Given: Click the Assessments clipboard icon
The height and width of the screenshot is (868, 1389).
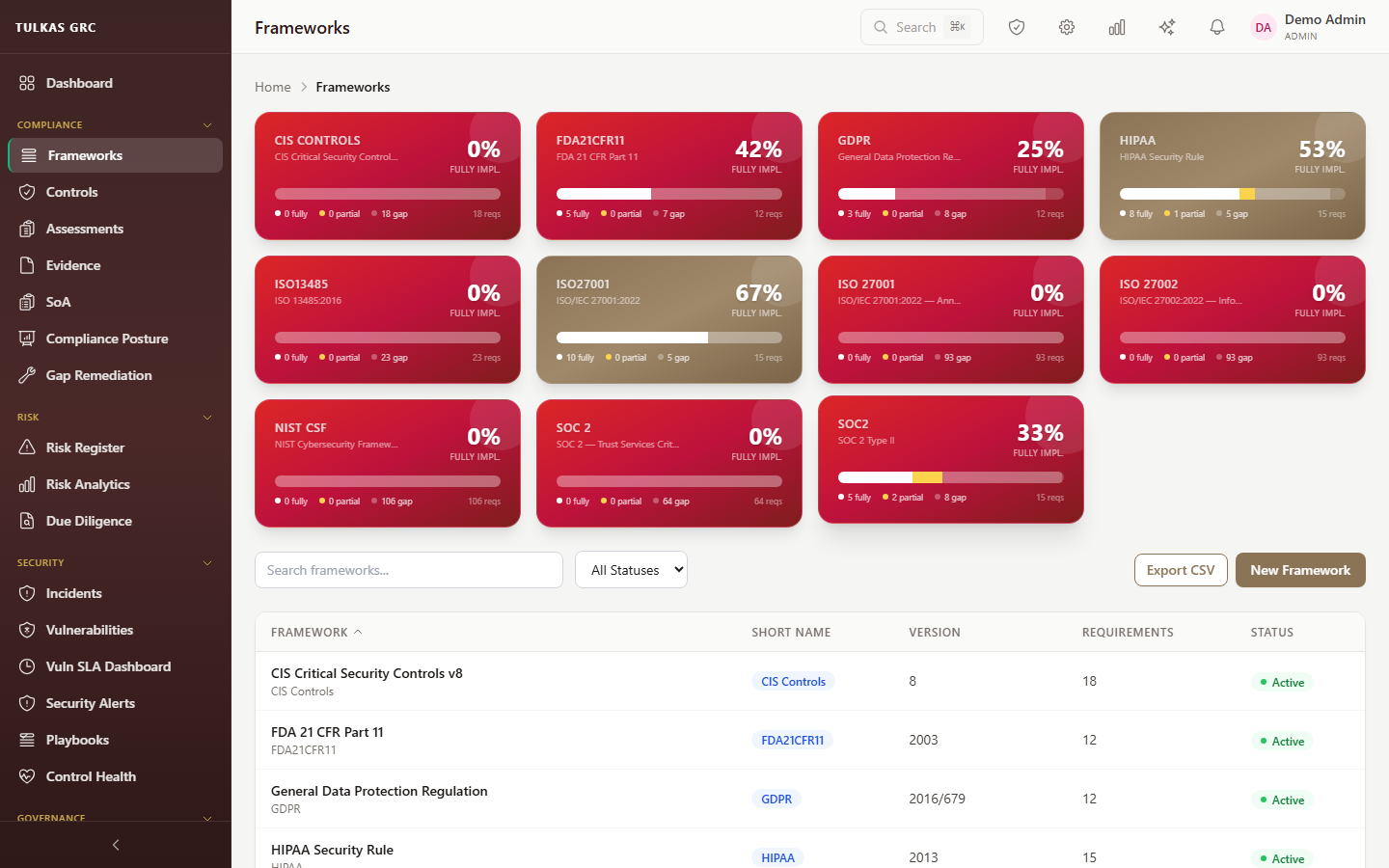Looking at the screenshot, I should [x=27, y=229].
